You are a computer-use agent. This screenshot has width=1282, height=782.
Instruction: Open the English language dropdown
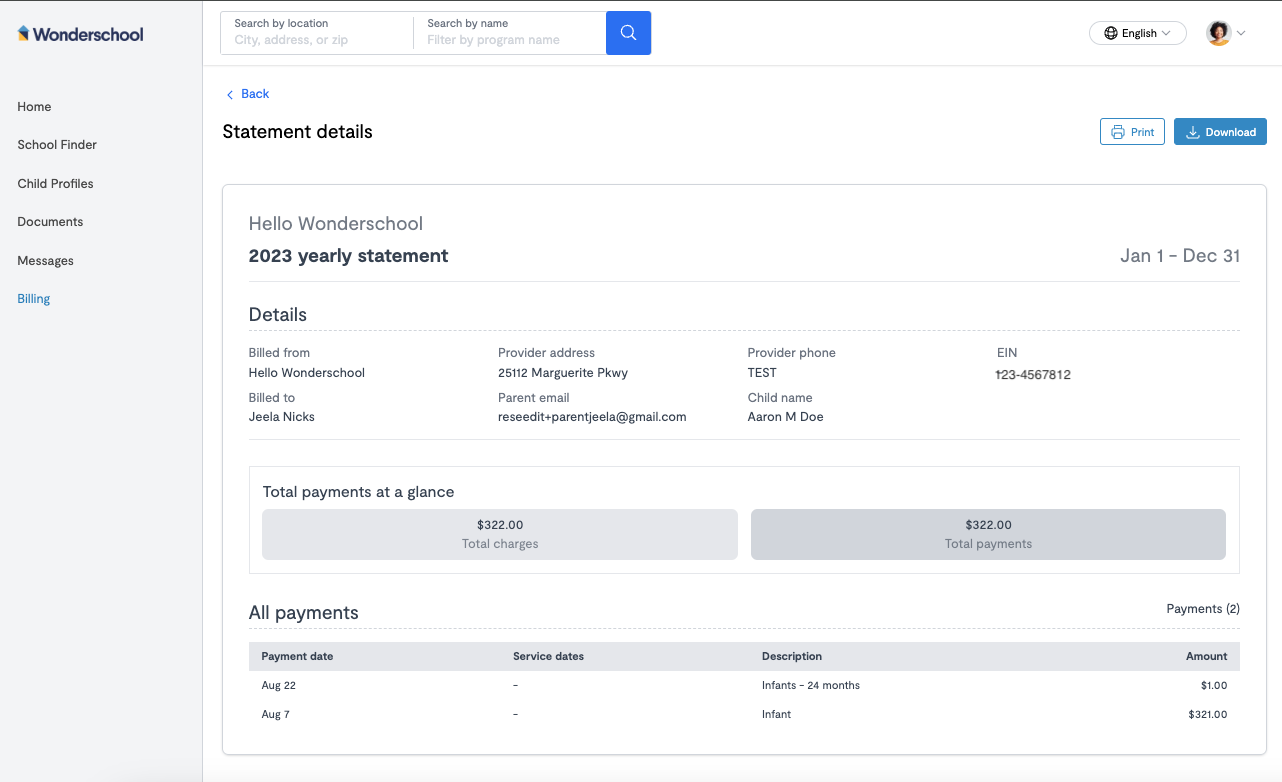point(1137,33)
